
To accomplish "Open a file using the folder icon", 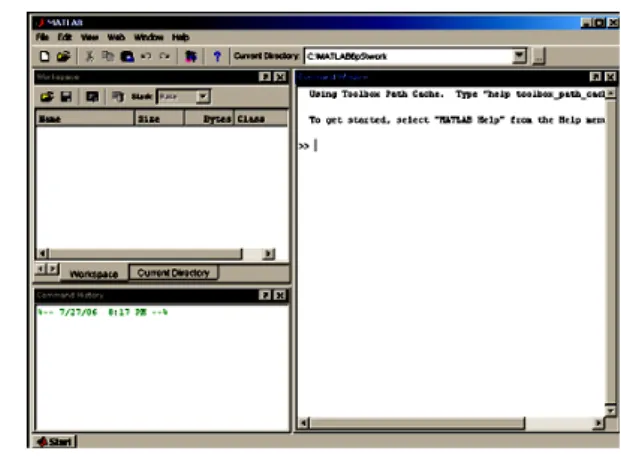I will coord(63,56).
